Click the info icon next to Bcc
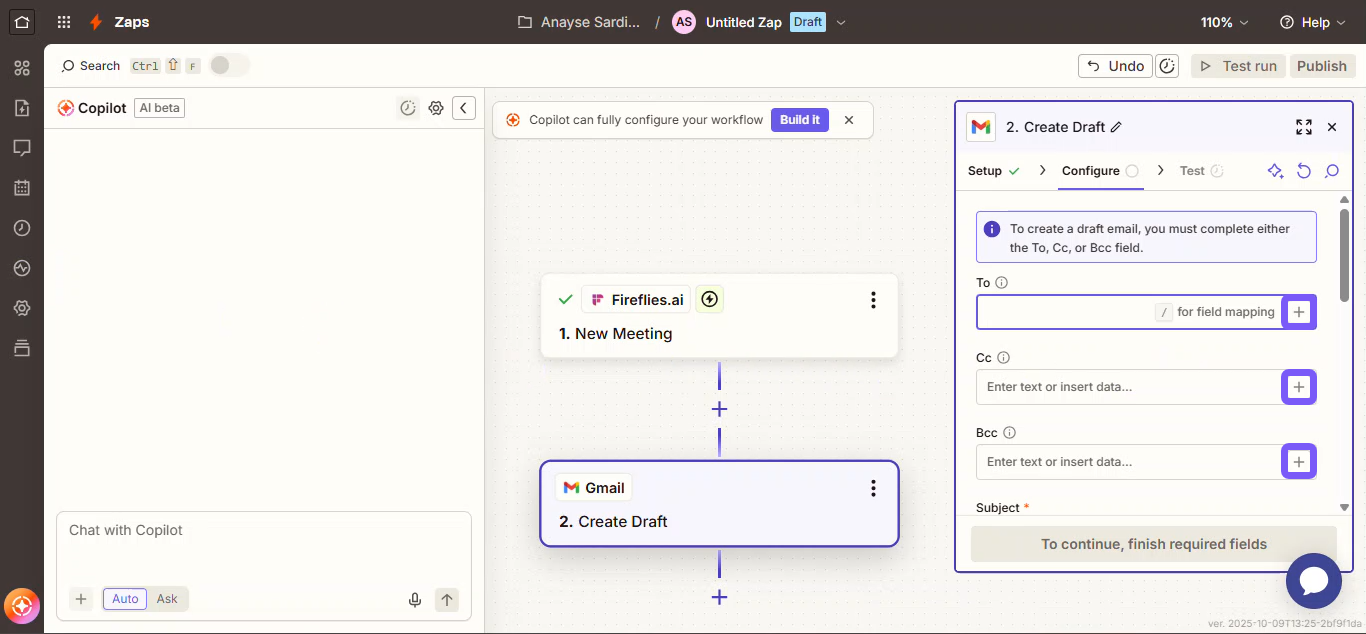Viewport: 1366px width, 634px height. (x=1009, y=433)
